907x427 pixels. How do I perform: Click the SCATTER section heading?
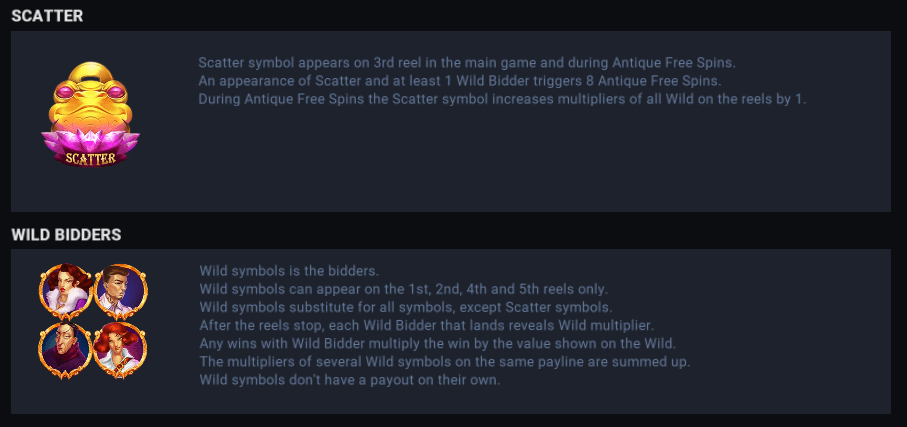[x=47, y=15]
